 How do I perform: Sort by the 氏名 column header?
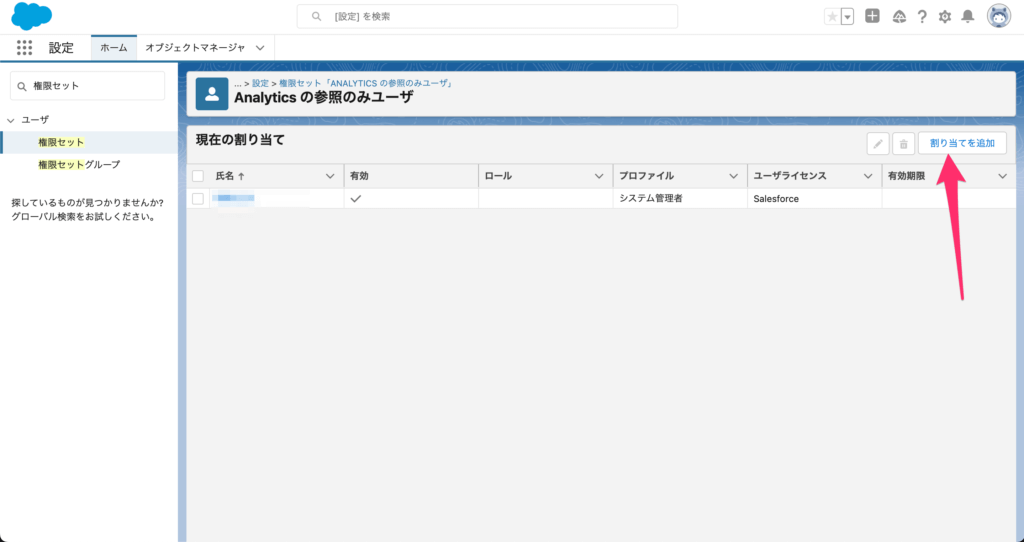230,176
